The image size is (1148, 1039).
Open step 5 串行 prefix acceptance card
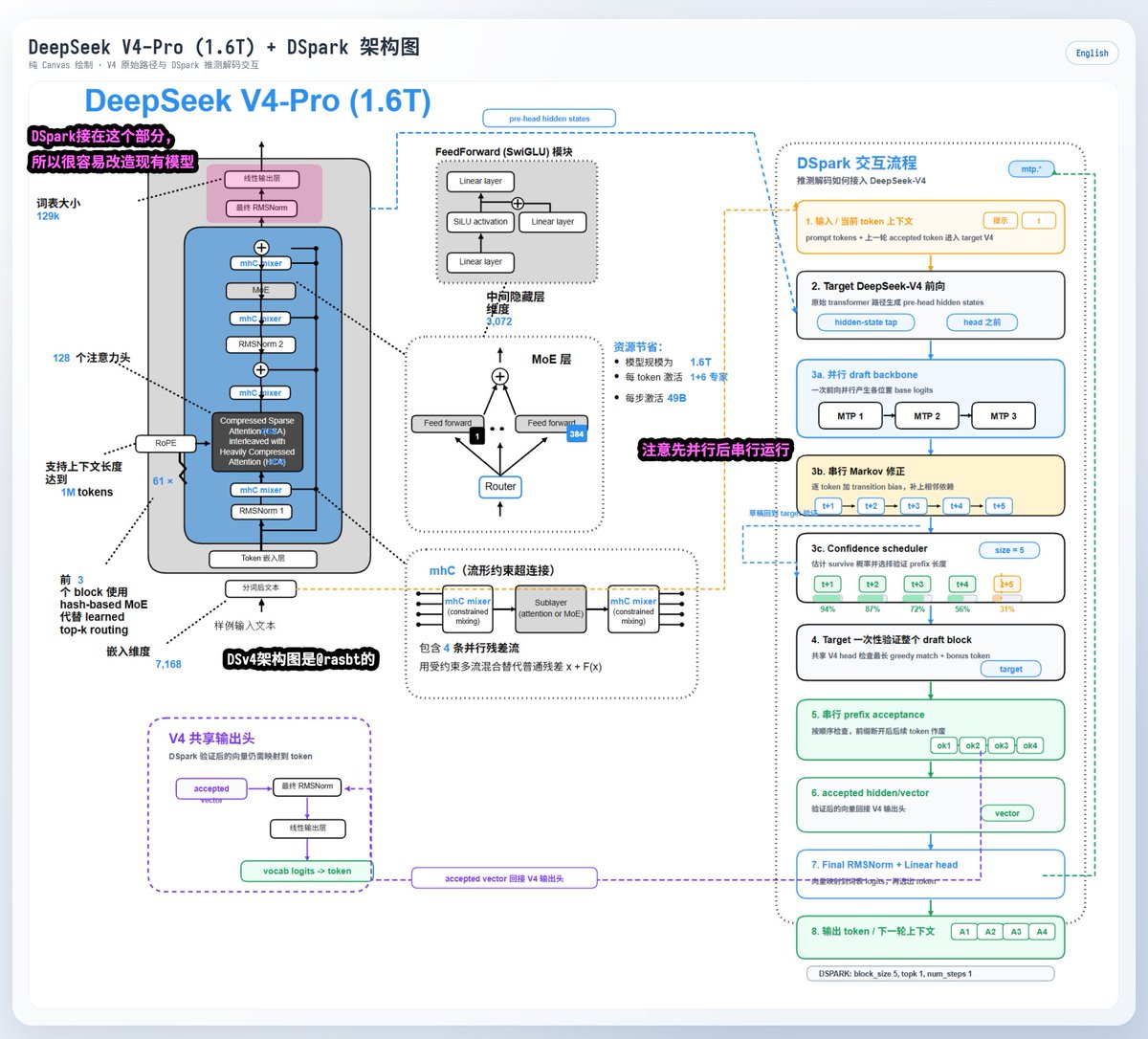click(x=931, y=730)
